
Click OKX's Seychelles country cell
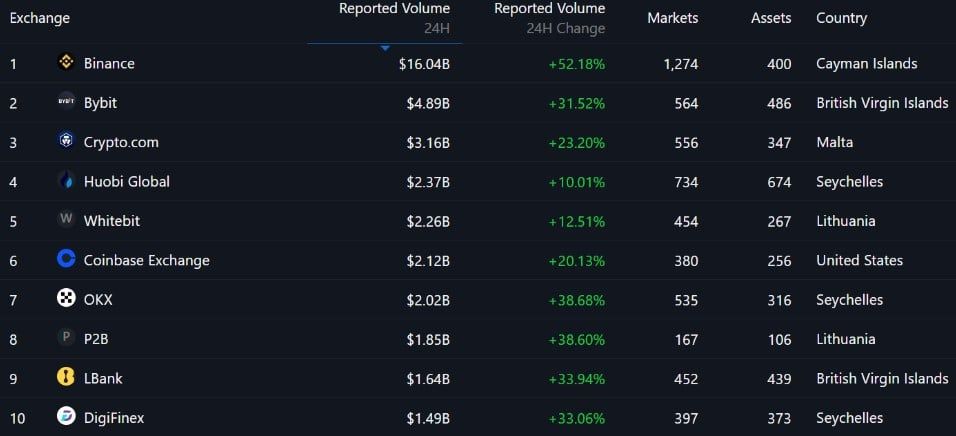(x=849, y=300)
